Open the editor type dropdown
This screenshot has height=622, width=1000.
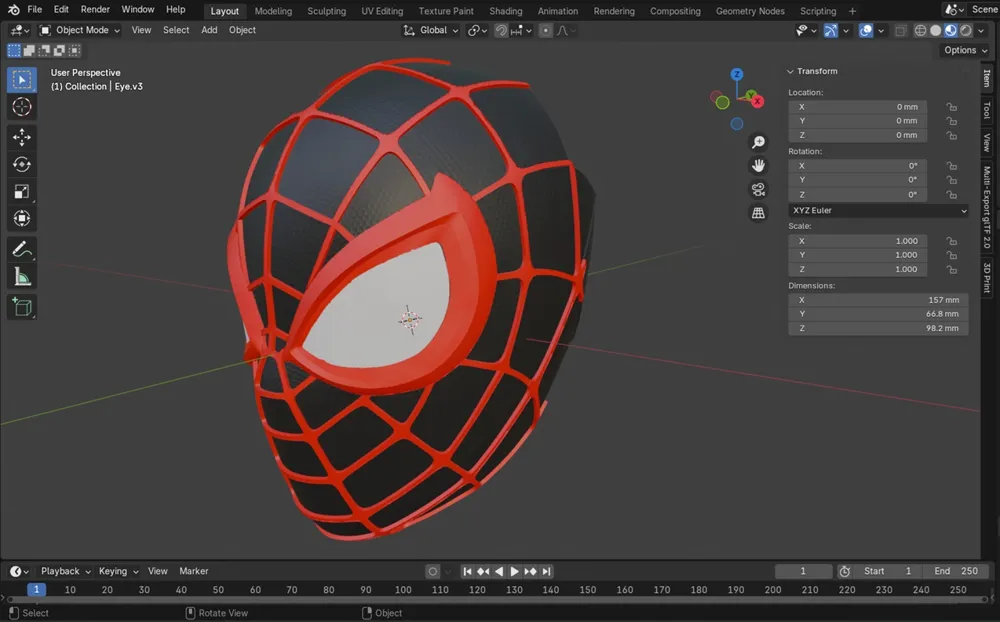(x=19, y=30)
